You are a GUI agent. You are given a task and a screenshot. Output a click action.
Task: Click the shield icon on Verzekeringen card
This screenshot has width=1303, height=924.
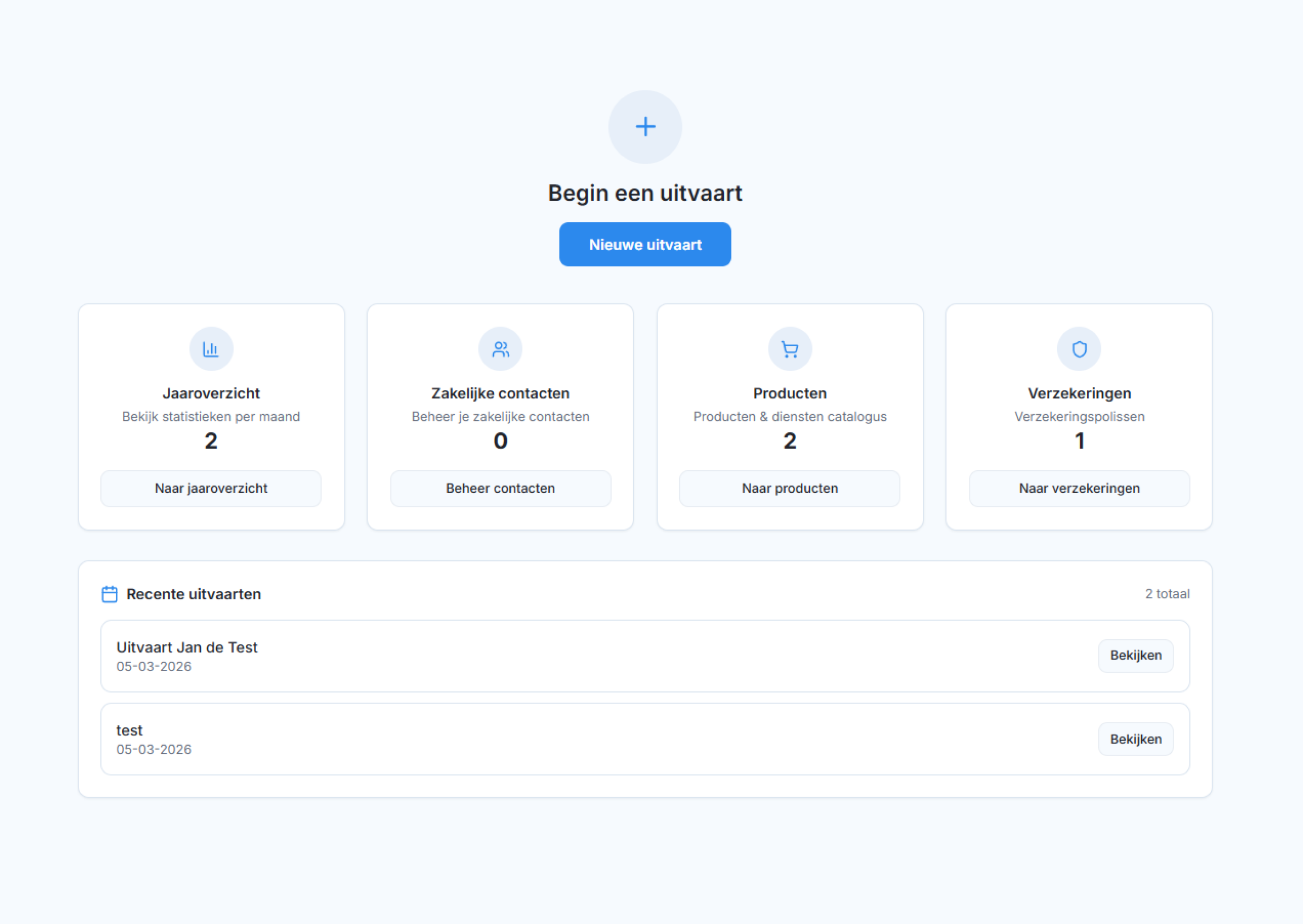tap(1079, 349)
